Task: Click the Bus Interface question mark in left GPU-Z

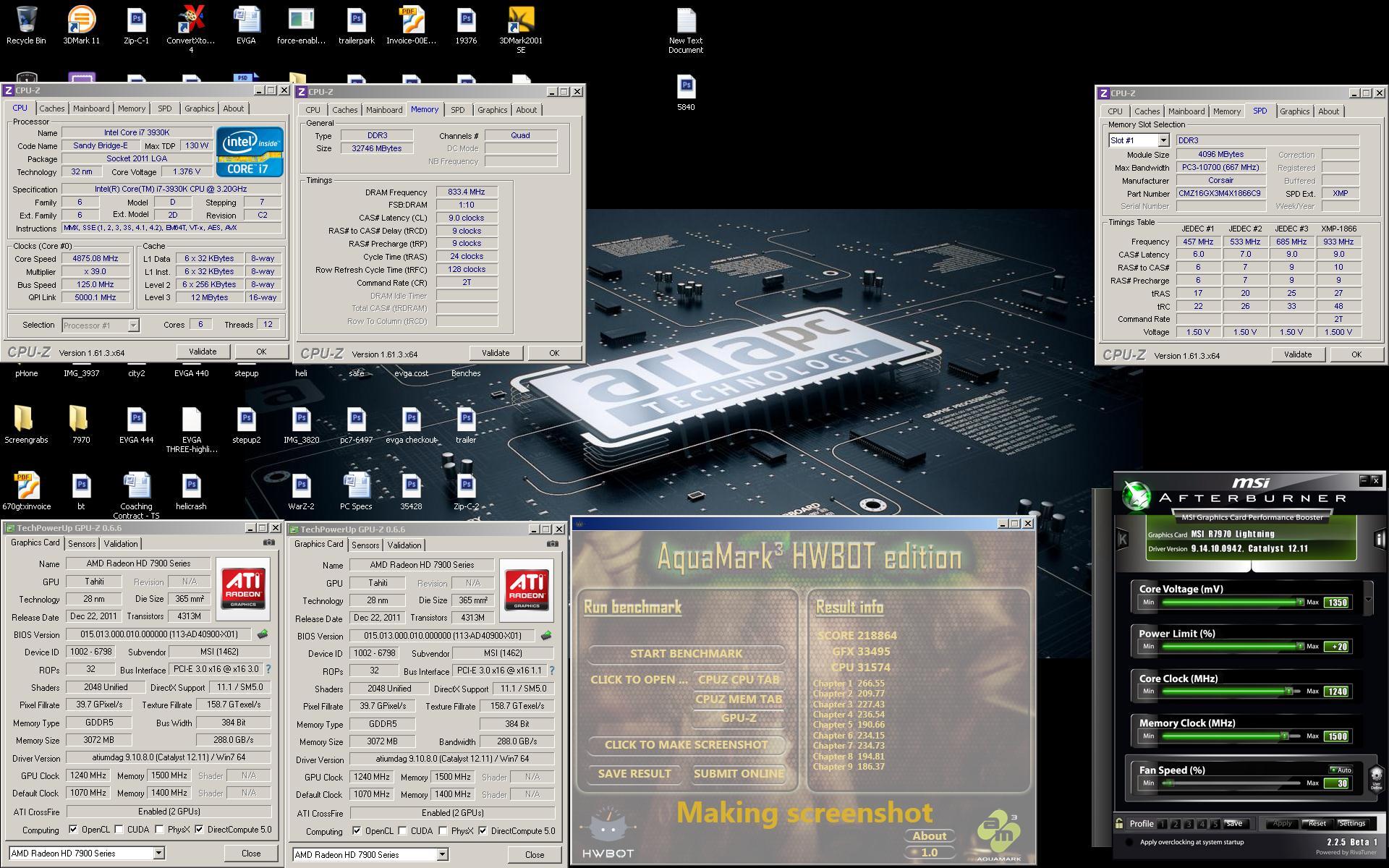Action: click(268, 670)
